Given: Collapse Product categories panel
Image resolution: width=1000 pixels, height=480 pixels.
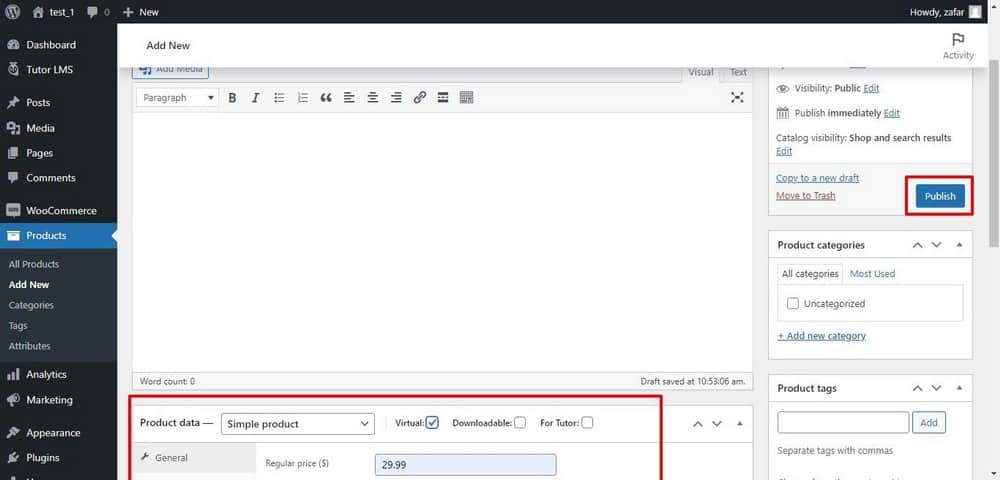Looking at the screenshot, I should tap(959, 245).
